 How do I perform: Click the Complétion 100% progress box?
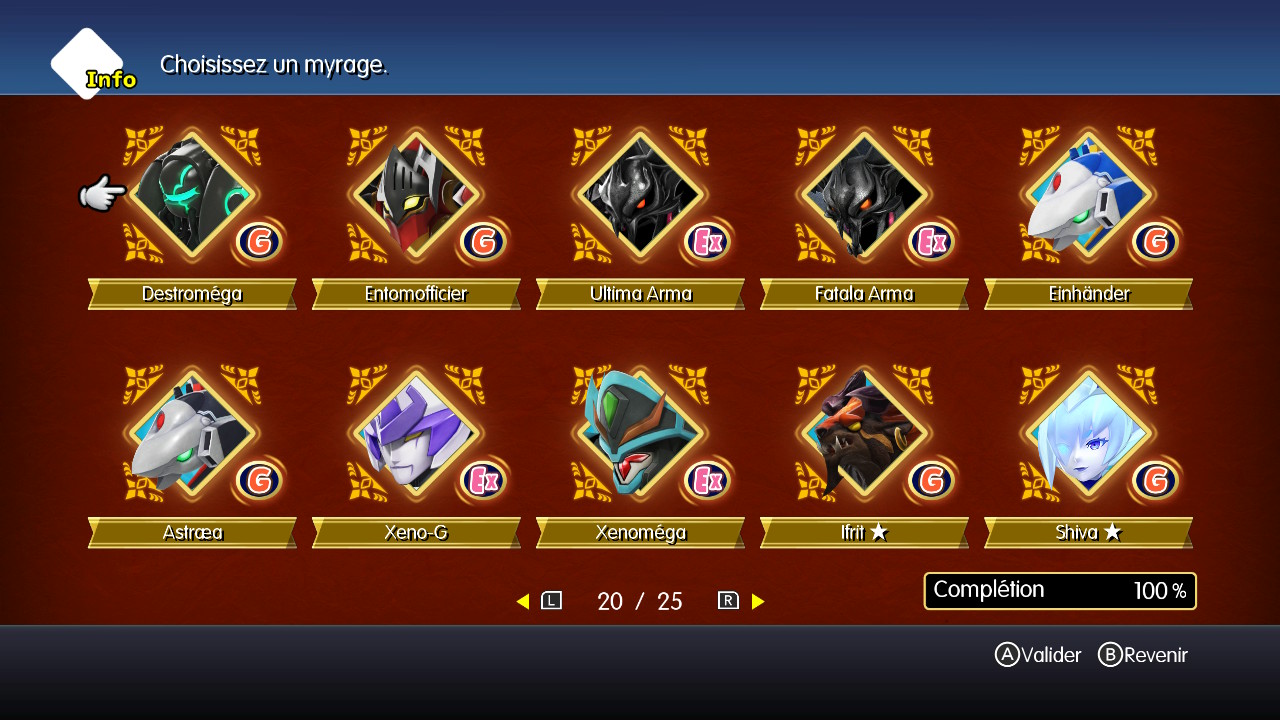click(x=1060, y=591)
